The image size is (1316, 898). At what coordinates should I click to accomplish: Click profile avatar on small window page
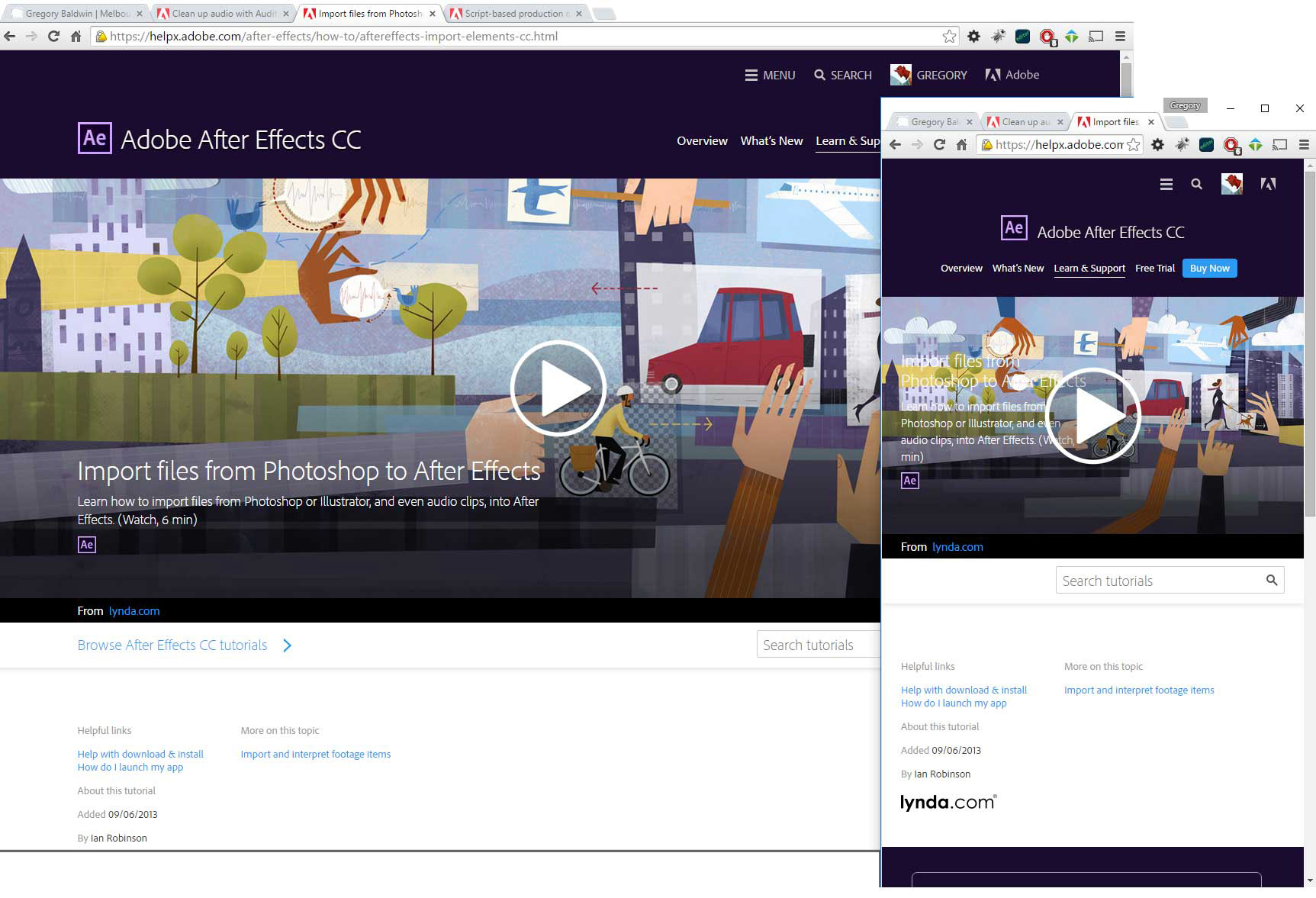click(x=1231, y=183)
